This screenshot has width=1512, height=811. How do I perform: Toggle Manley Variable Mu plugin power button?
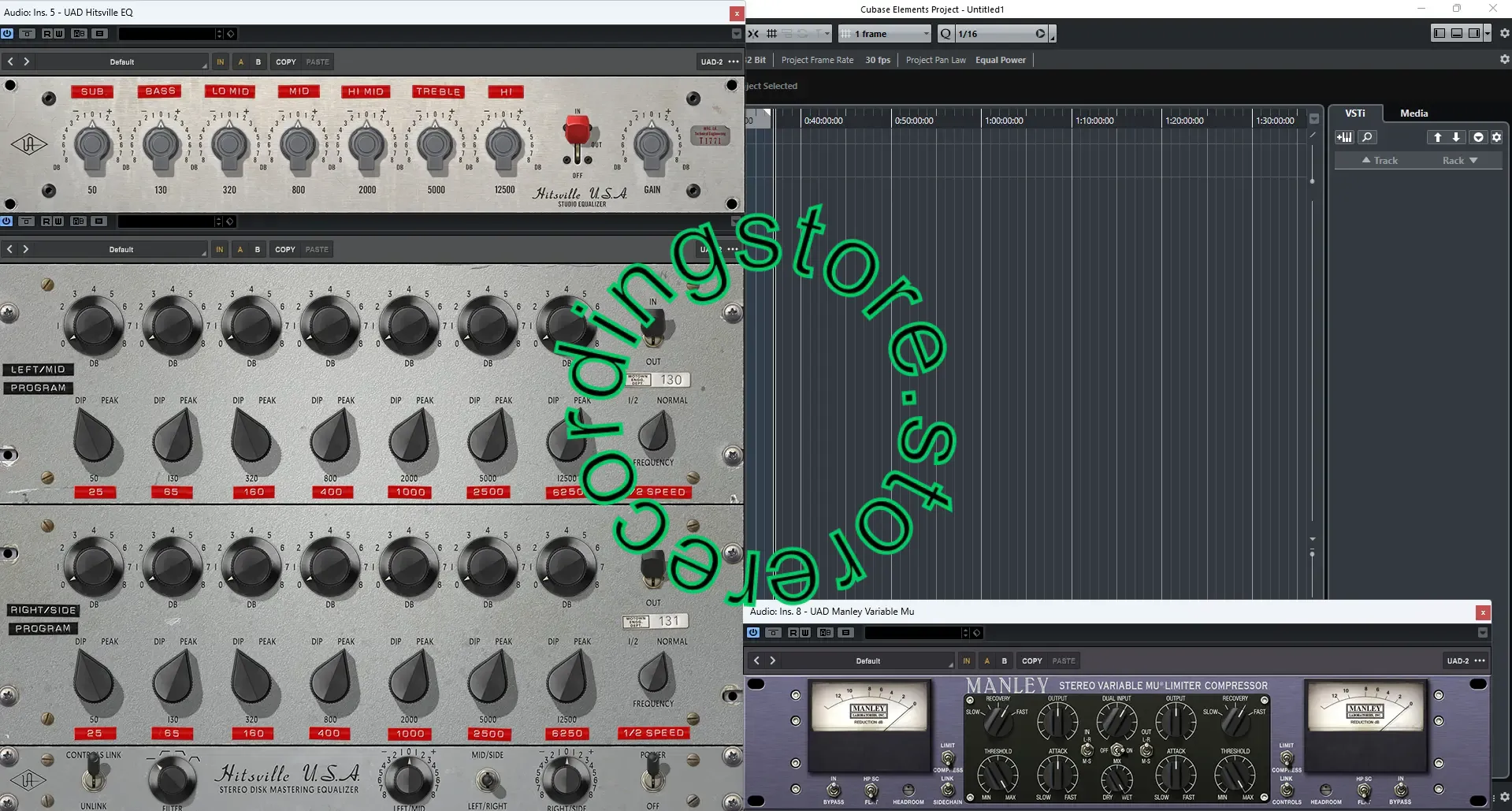[753, 633]
